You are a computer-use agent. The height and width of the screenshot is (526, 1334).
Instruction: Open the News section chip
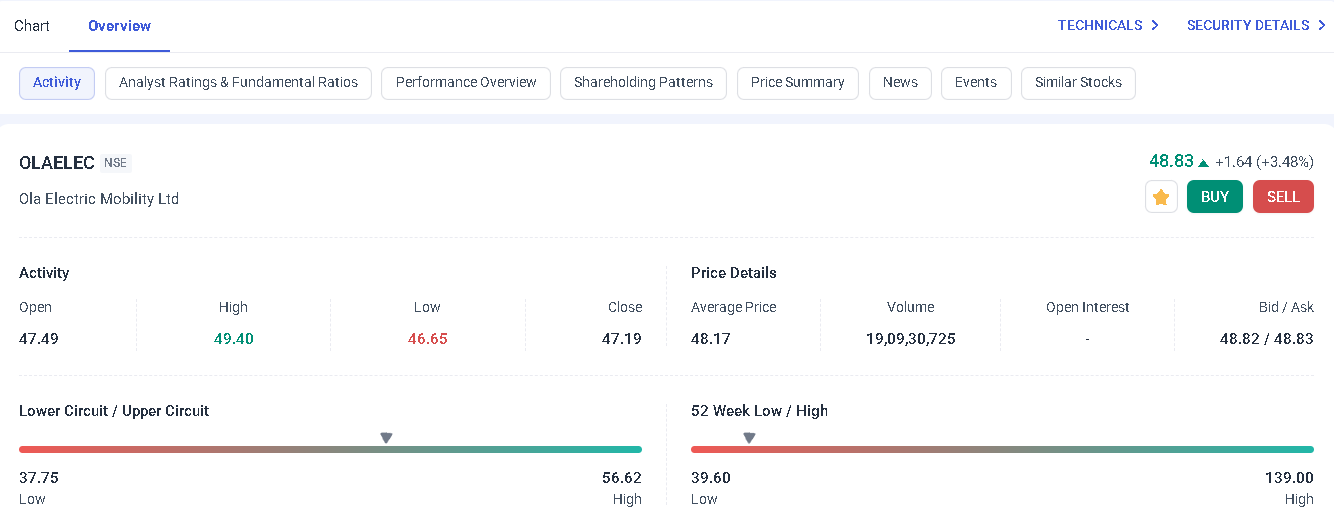click(900, 83)
